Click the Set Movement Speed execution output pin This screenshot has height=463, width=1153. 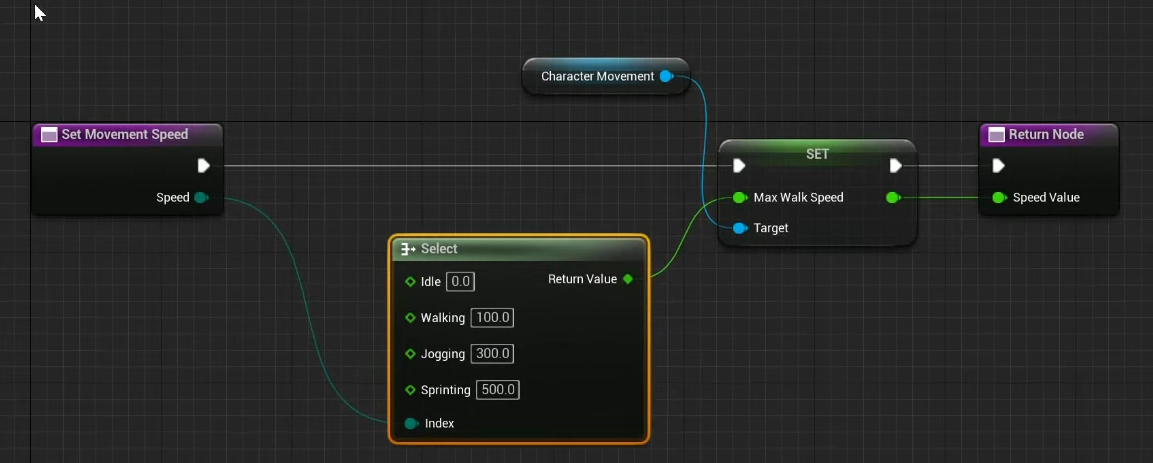tap(203, 166)
